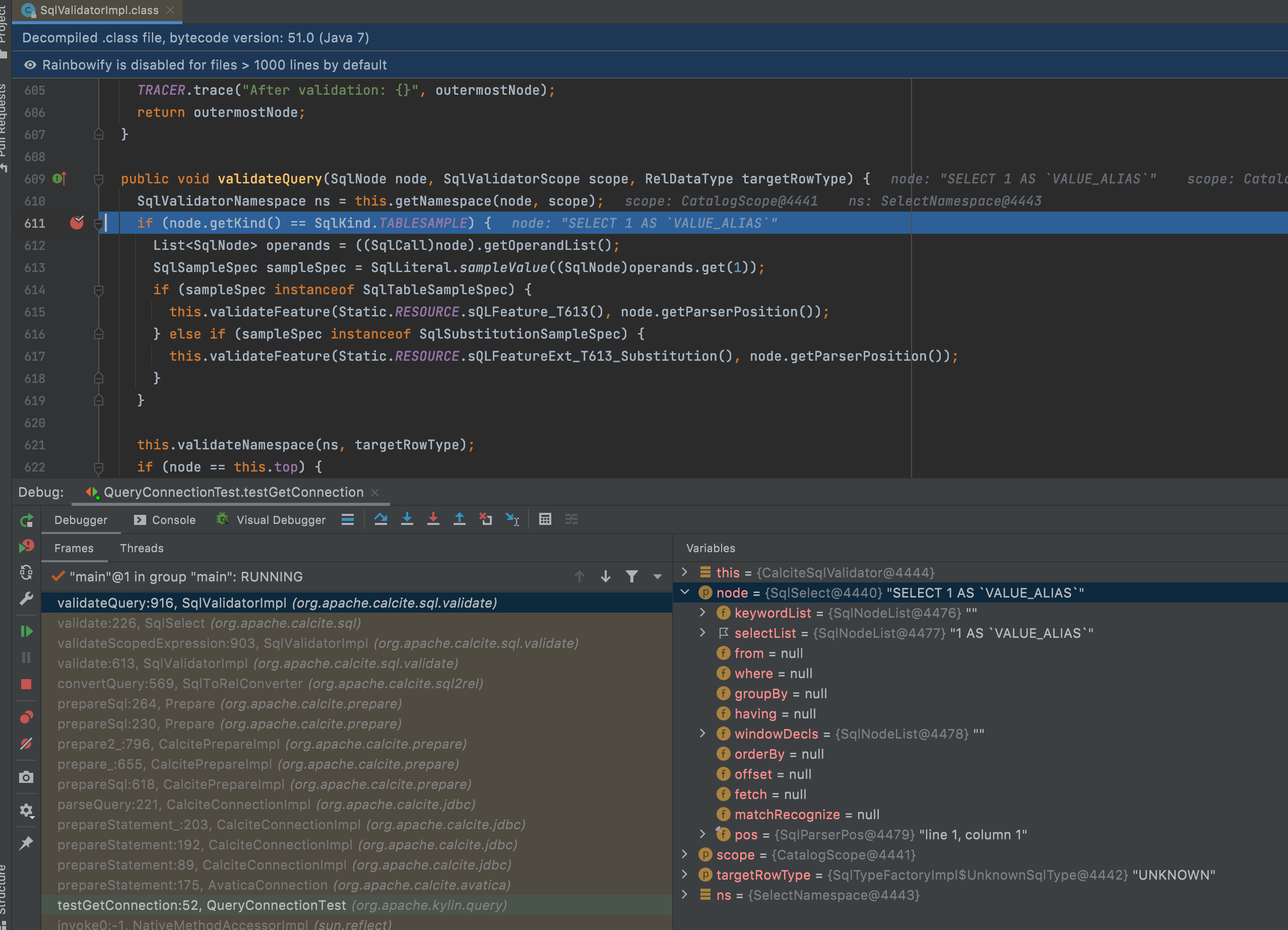Click the Variables panel header
Image resolution: width=1288 pixels, height=930 pixels.
(711, 549)
